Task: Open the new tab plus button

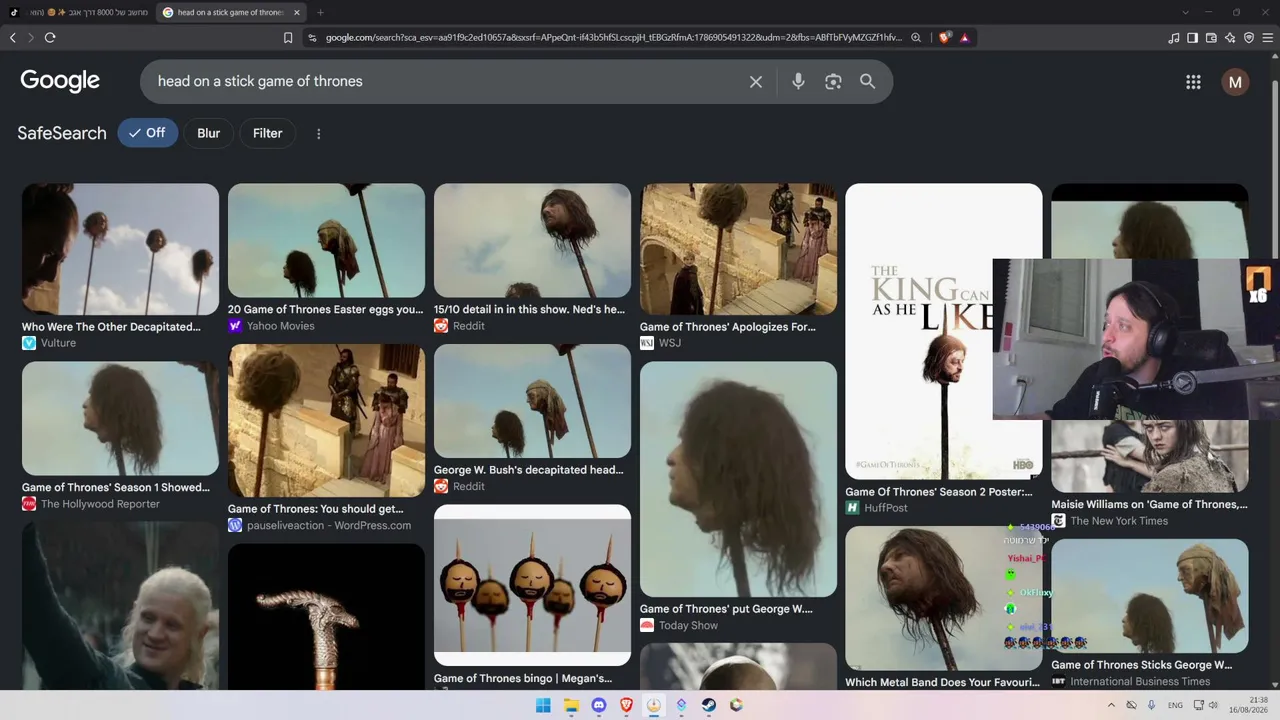Action: (x=320, y=13)
